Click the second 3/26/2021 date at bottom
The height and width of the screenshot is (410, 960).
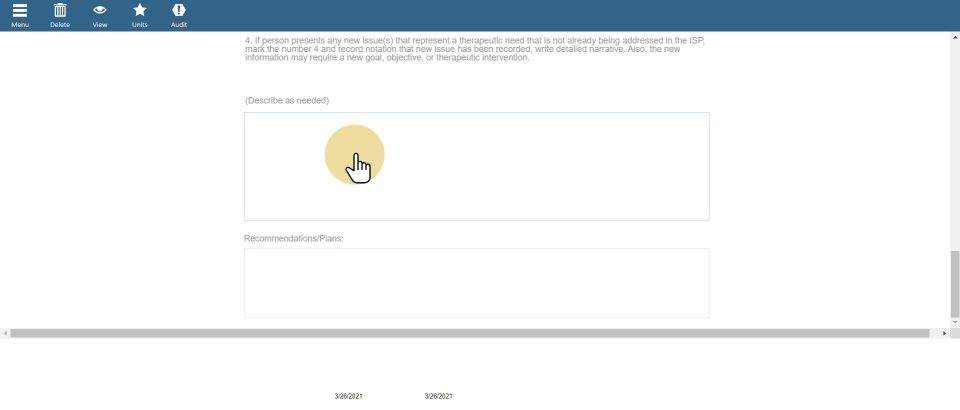(438, 397)
